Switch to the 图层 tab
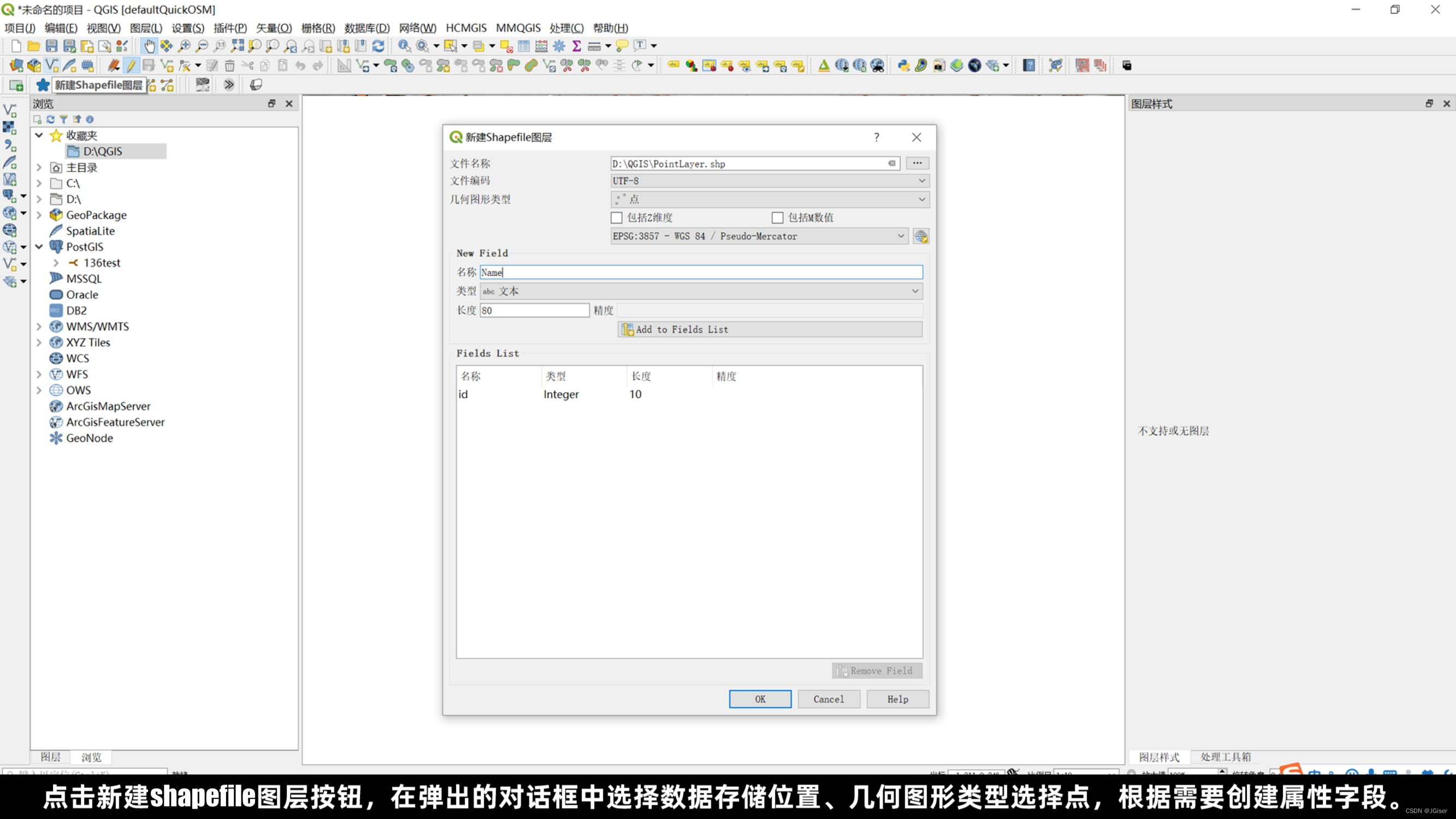The width and height of the screenshot is (1456, 819). 50,757
